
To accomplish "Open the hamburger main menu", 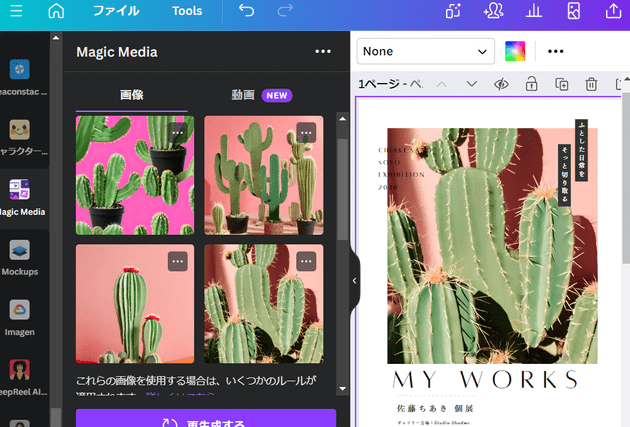I will [14, 12].
